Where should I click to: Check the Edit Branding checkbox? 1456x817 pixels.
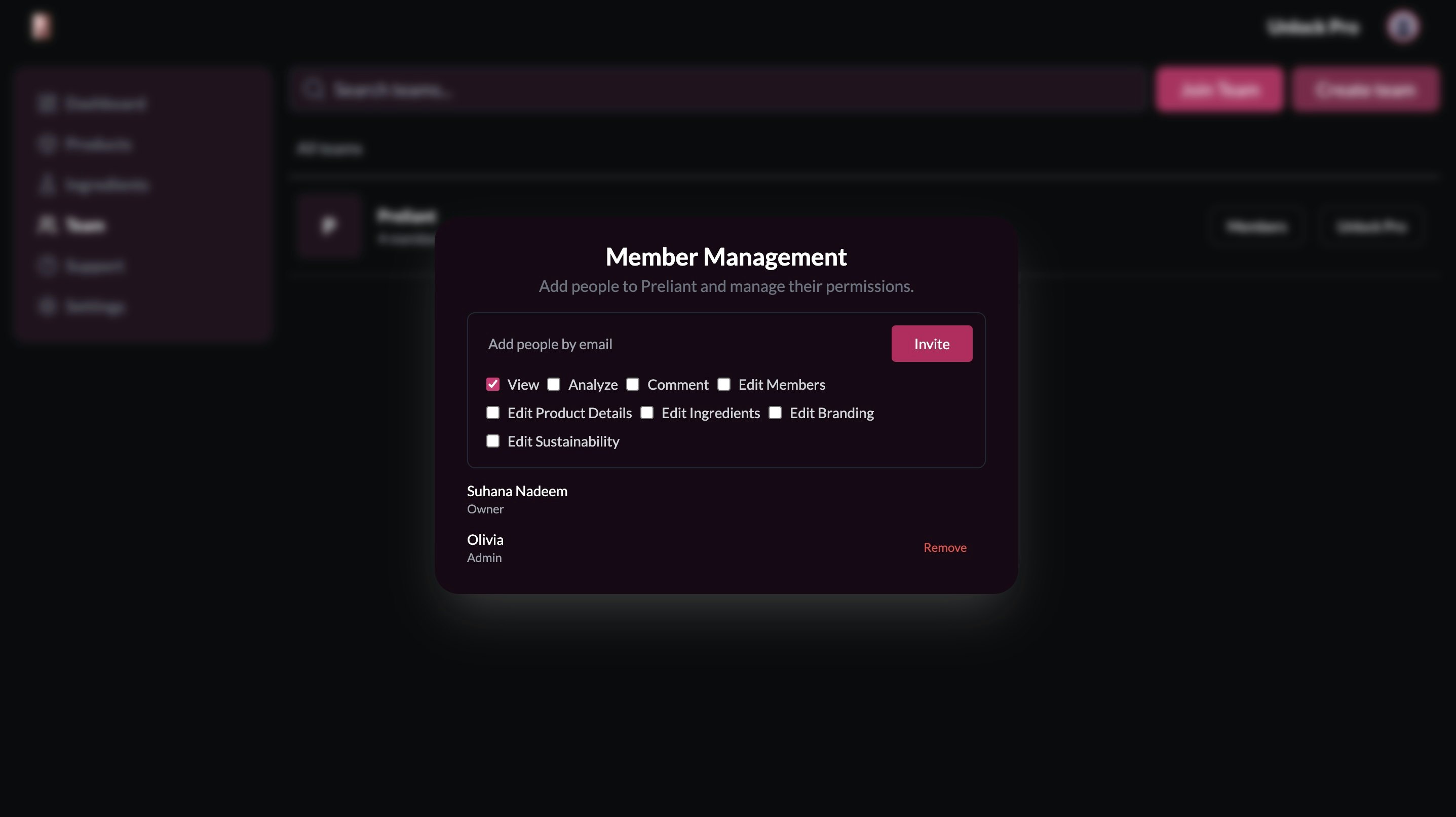coord(776,413)
